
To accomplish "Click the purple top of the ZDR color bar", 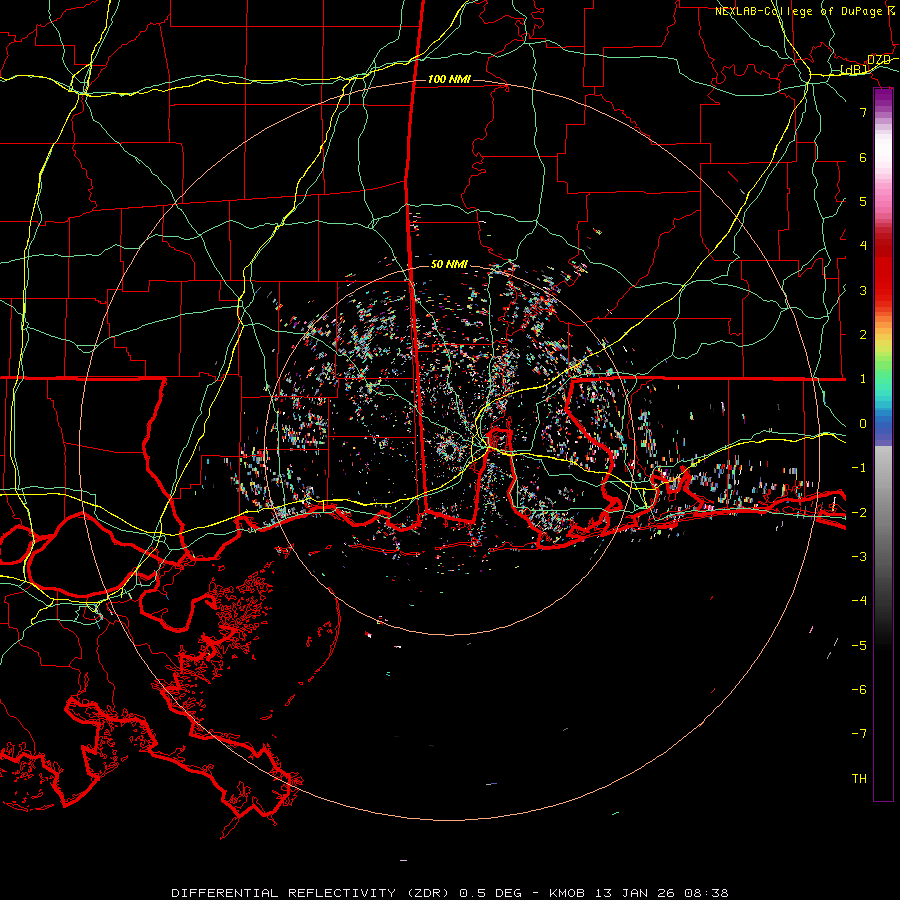I will (883, 96).
